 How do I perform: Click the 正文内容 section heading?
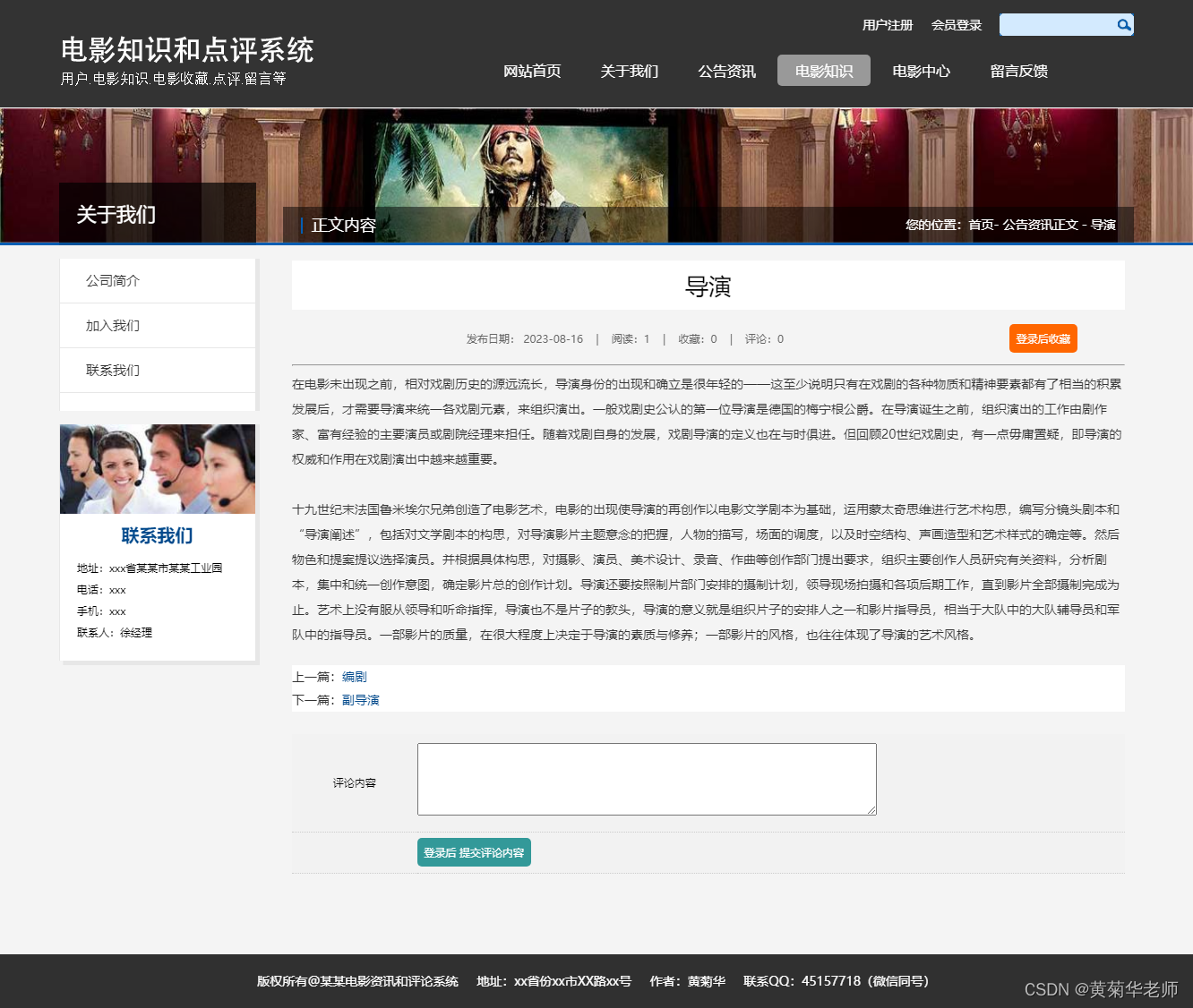pyautogui.click(x=344, y=226)
